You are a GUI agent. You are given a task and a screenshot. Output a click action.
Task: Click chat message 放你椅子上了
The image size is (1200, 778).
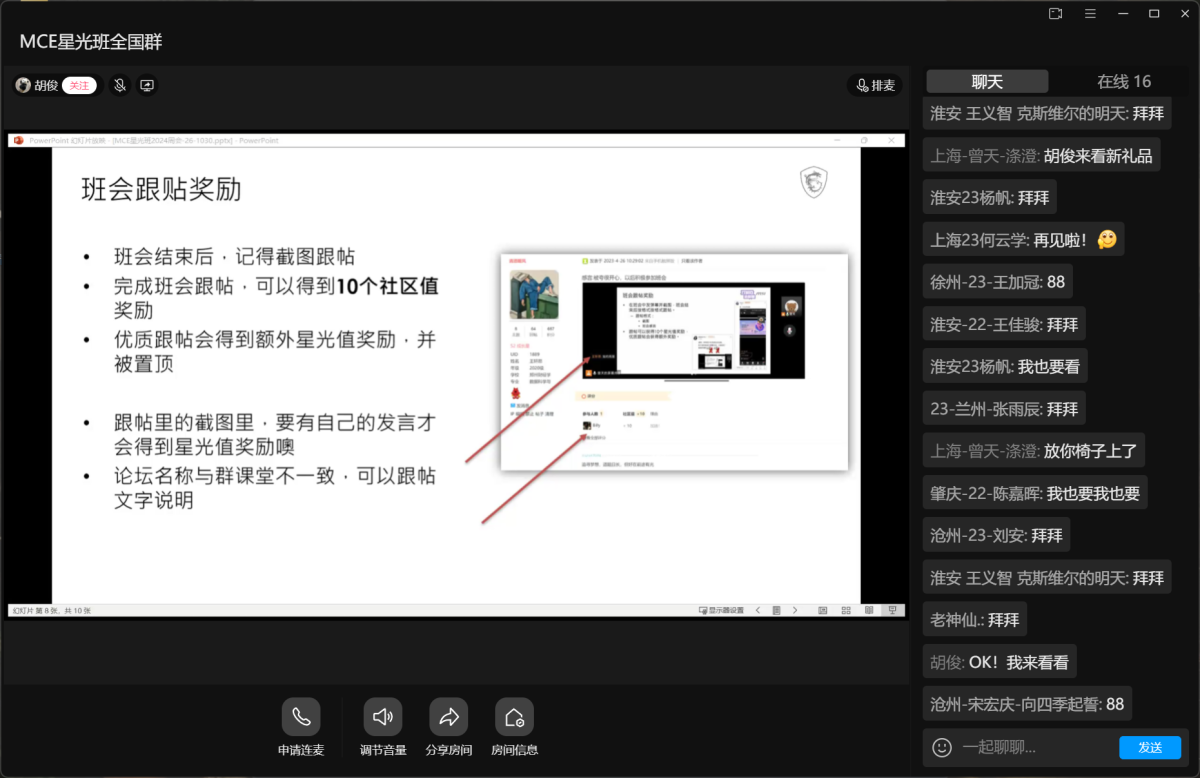[x=1034, y=450]
